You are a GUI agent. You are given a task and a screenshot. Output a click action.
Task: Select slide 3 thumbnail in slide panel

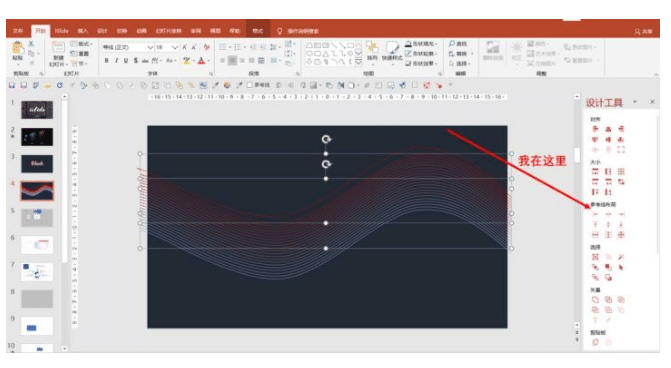(37, 163)
